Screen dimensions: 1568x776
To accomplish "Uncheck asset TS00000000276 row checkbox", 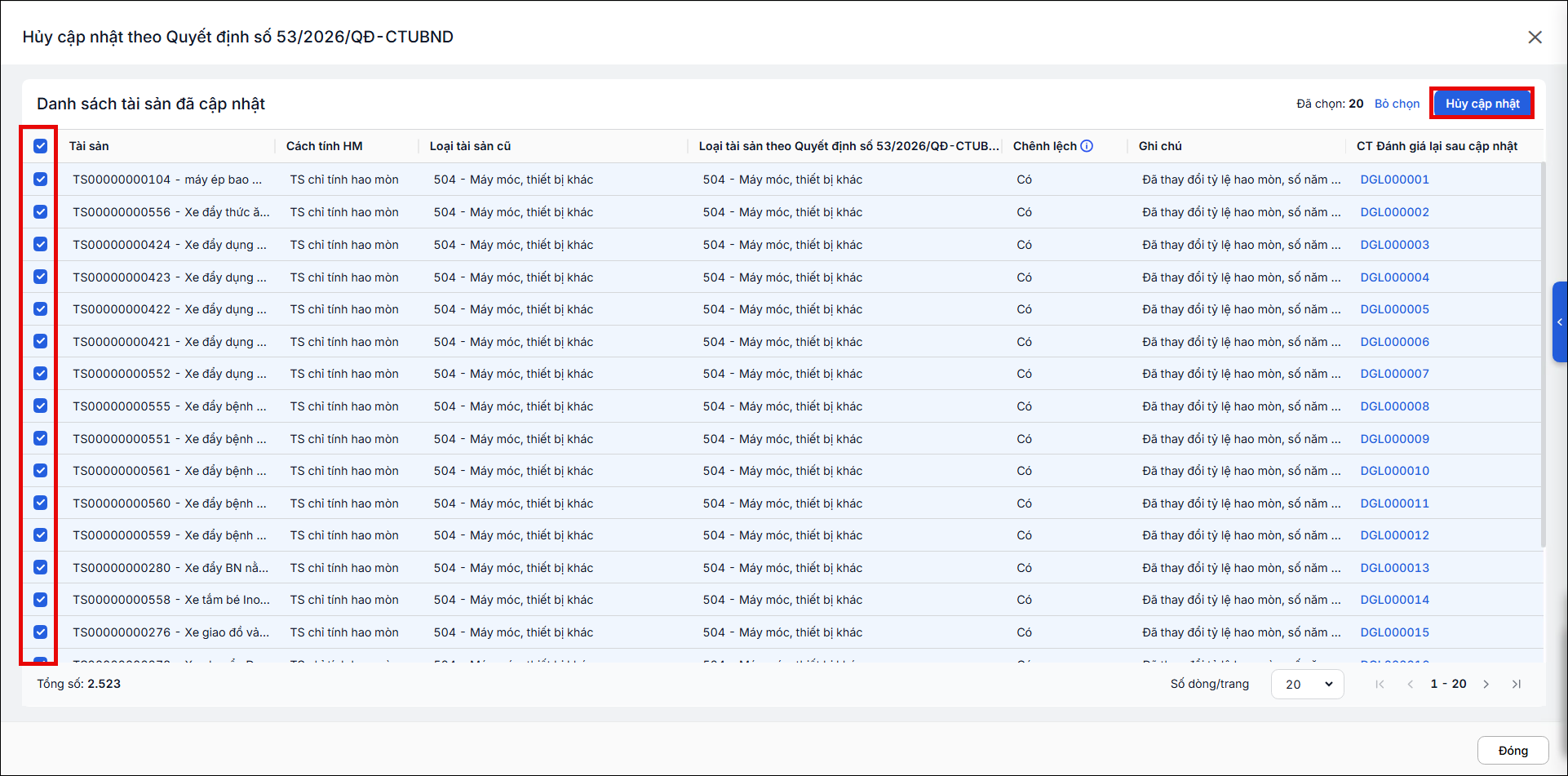I will coord(40,632).
